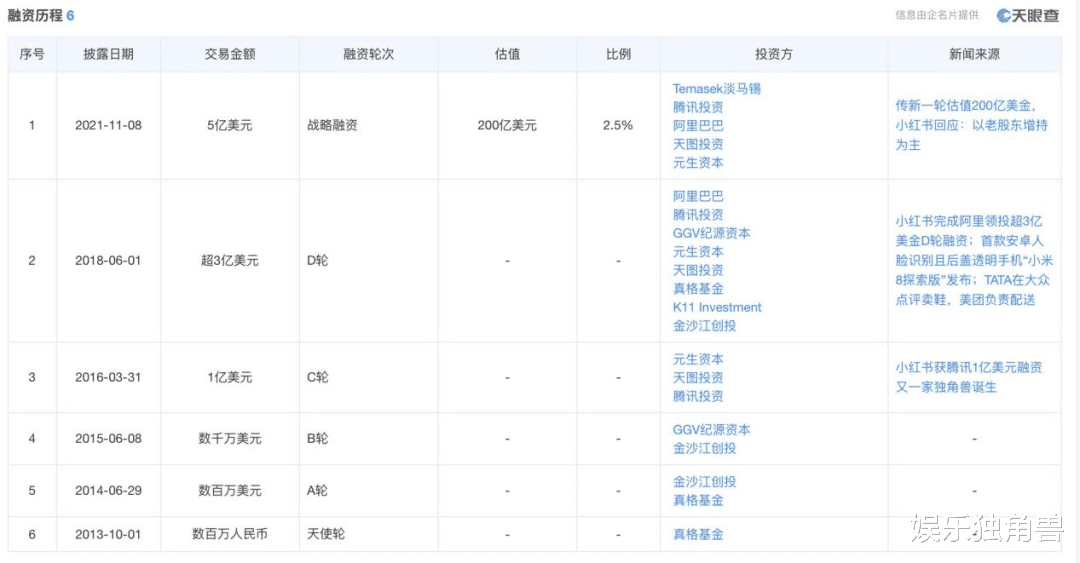Open 真格基金 in the D轮 row
The width and height of the screenshot is (1080, 563).
698,289
